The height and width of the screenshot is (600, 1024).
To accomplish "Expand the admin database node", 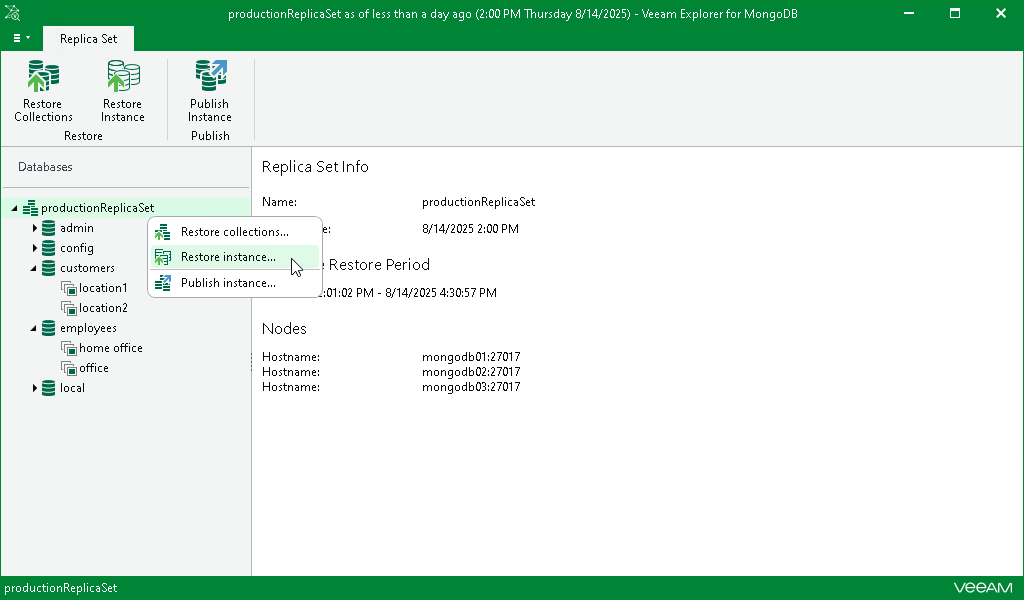I will pyautogui.click(x=35, y=228).
